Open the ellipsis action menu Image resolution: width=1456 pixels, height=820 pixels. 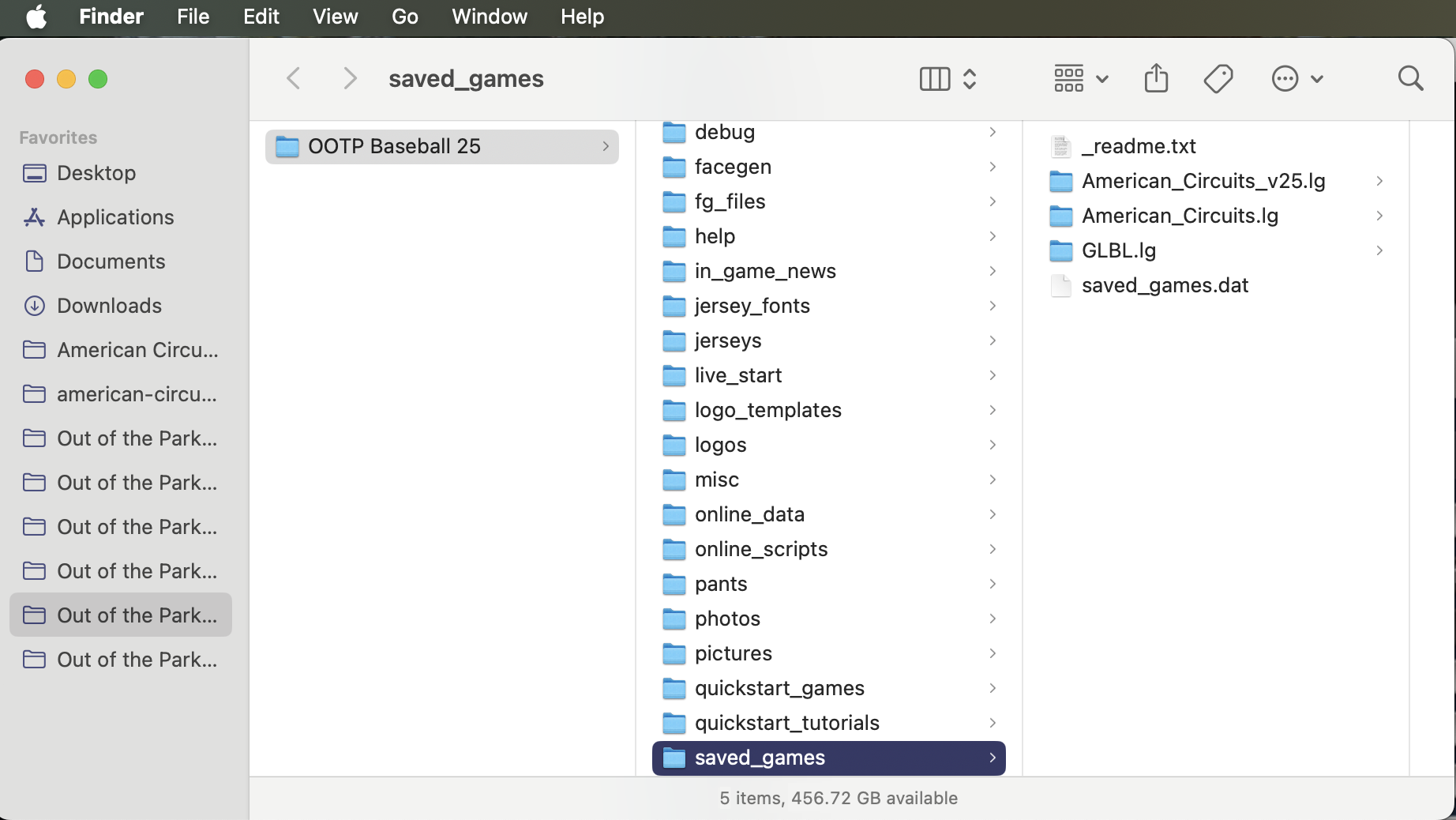[1297, 79]
